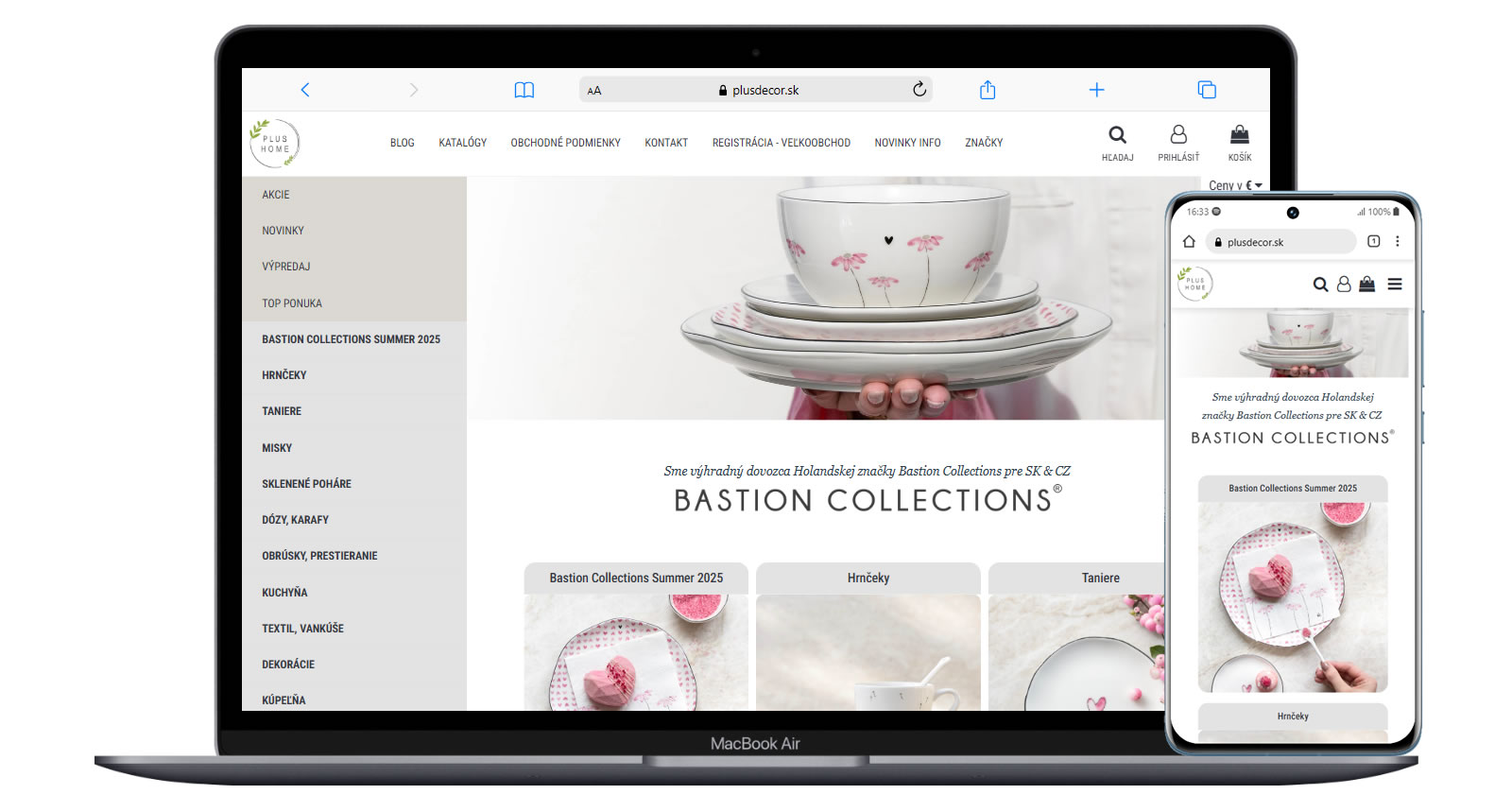Image resolution: width=1512 pixels, height=812 pixels.
Task: Open the Taniere category card on laptop
Action: pyautogui.click(x=1077, y=636)
